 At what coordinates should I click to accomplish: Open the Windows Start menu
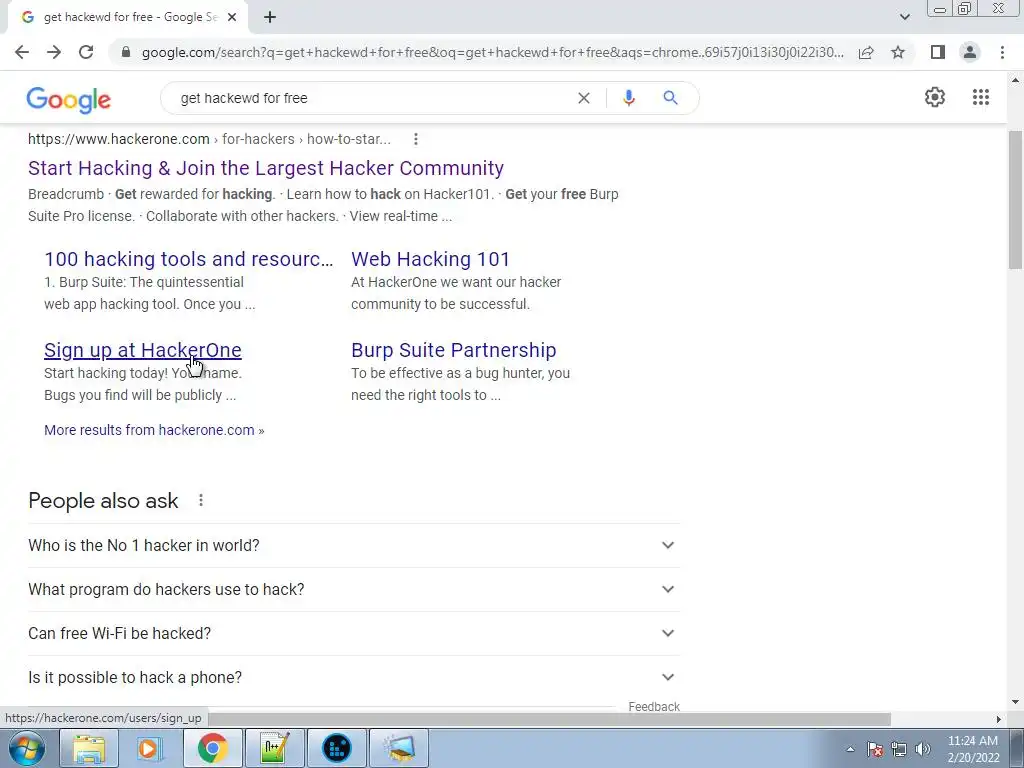point(27,748)
